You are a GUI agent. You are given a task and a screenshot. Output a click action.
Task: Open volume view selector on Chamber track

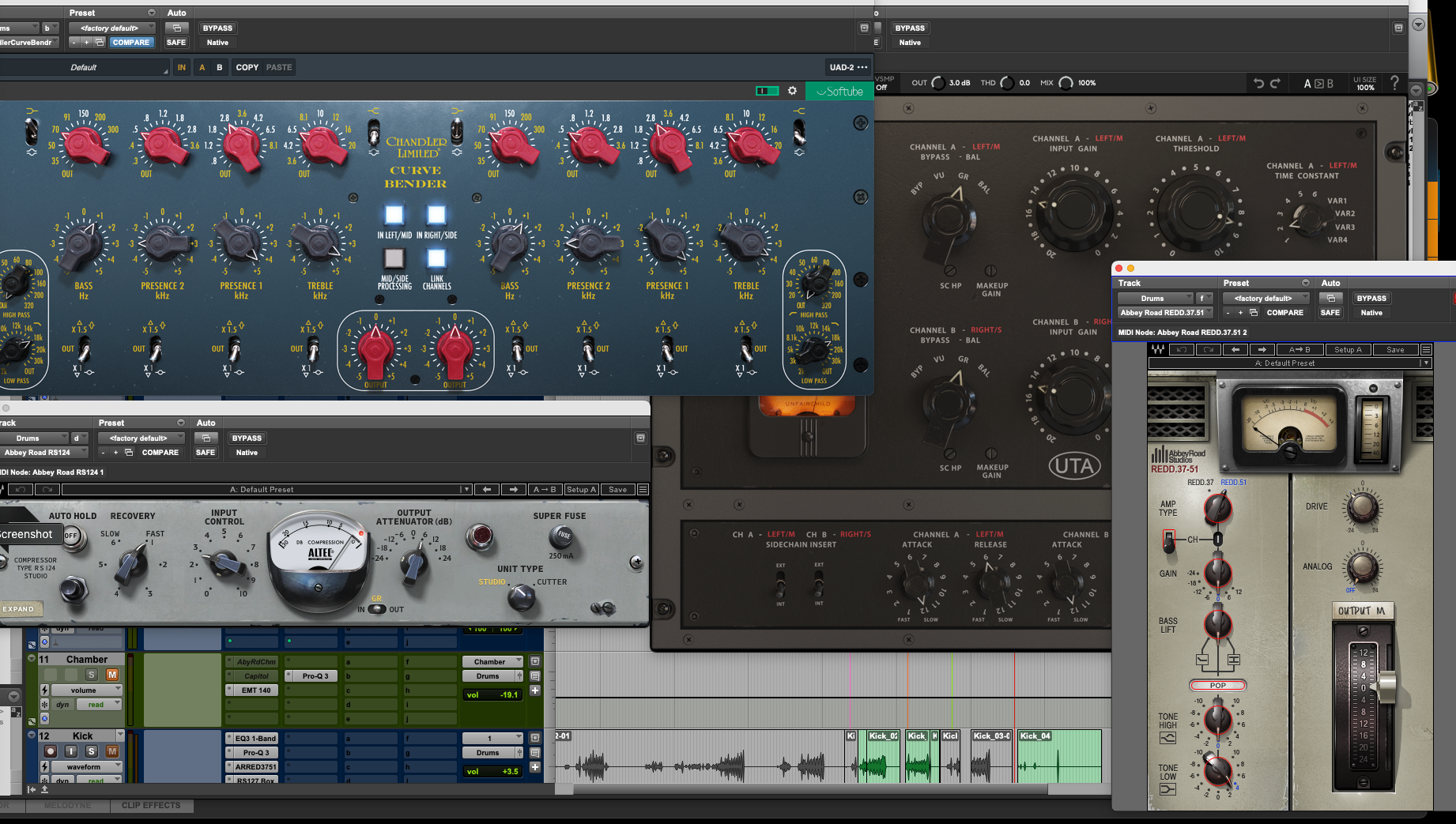click(x=86, y=690)
